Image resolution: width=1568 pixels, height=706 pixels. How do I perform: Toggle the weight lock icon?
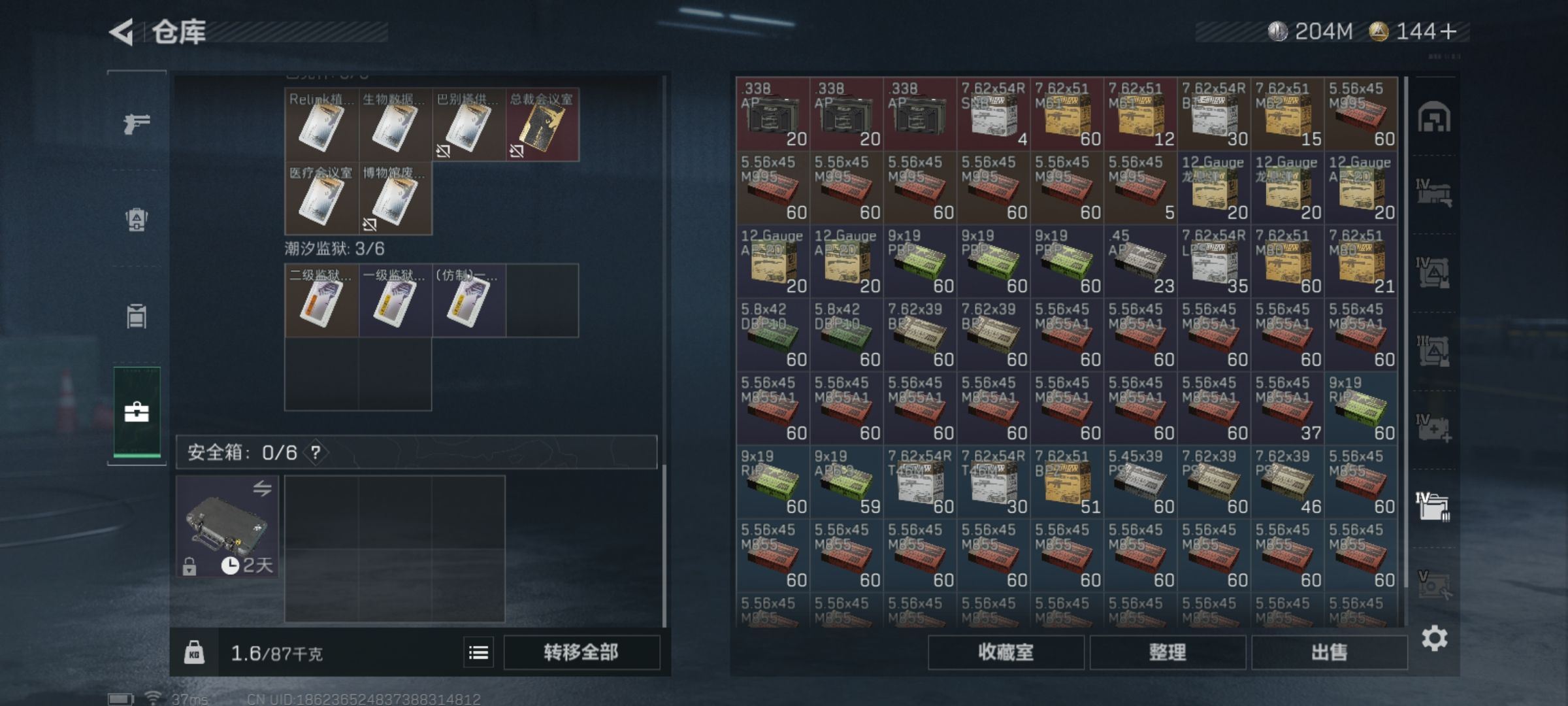coord(194,652)
